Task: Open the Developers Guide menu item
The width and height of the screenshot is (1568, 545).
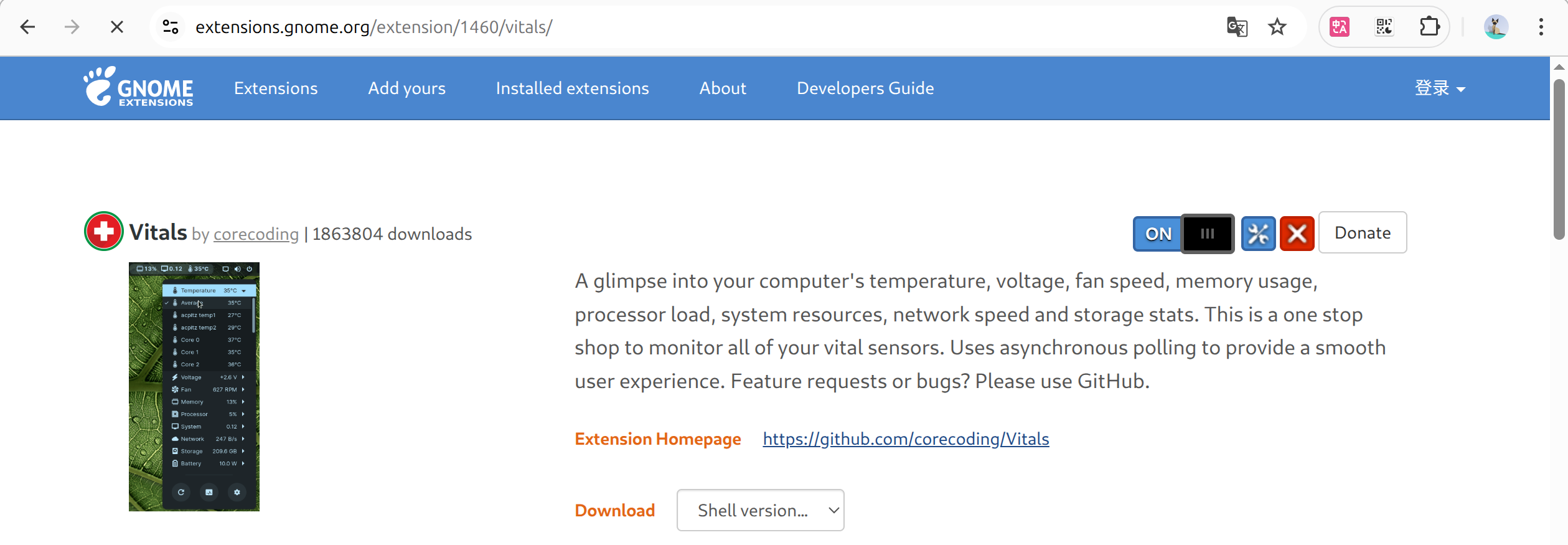Action: [865, 88]
